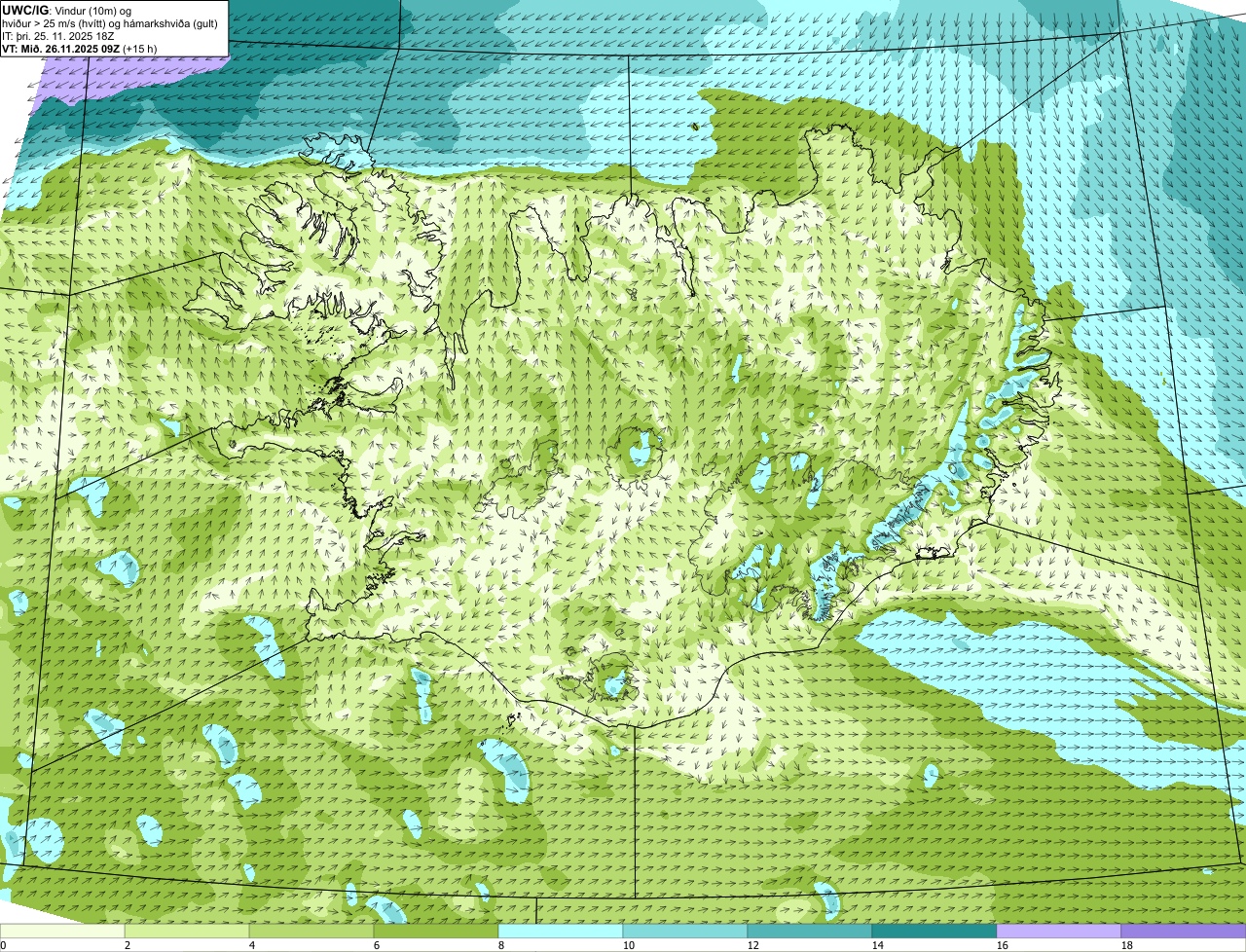Screen dimensions: 1246x952
Task: Click the legend scale label "10"
Action: point(629,945)
